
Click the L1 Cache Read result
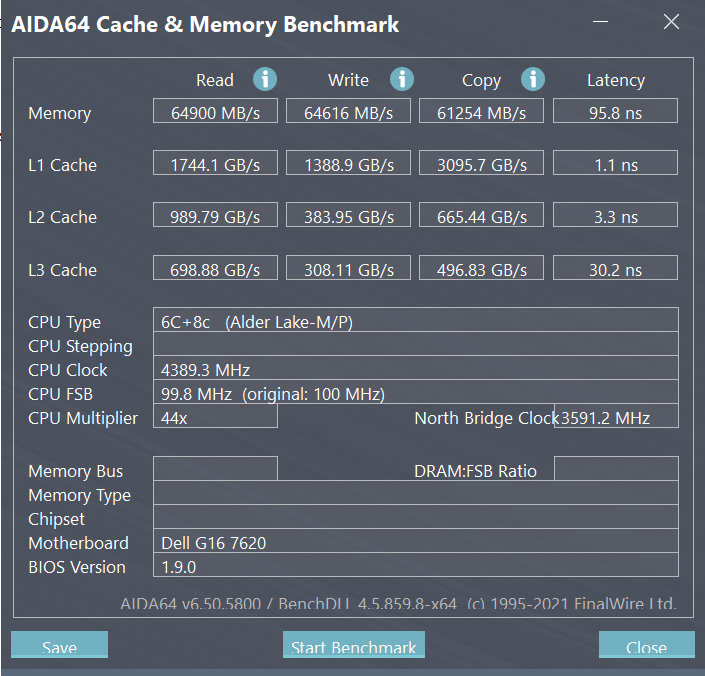click(x=215, y=164)
